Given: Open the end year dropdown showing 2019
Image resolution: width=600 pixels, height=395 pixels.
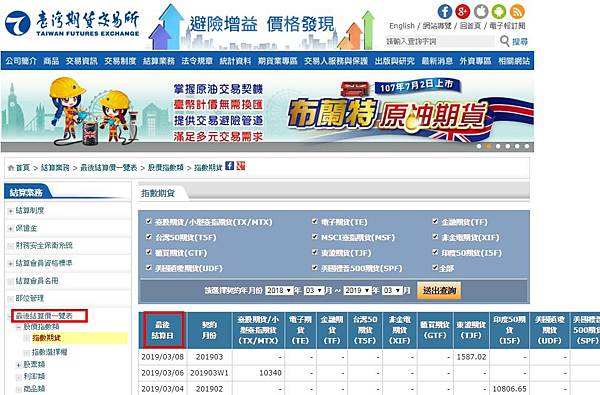Looking at the screenshot, I should 357,291.
